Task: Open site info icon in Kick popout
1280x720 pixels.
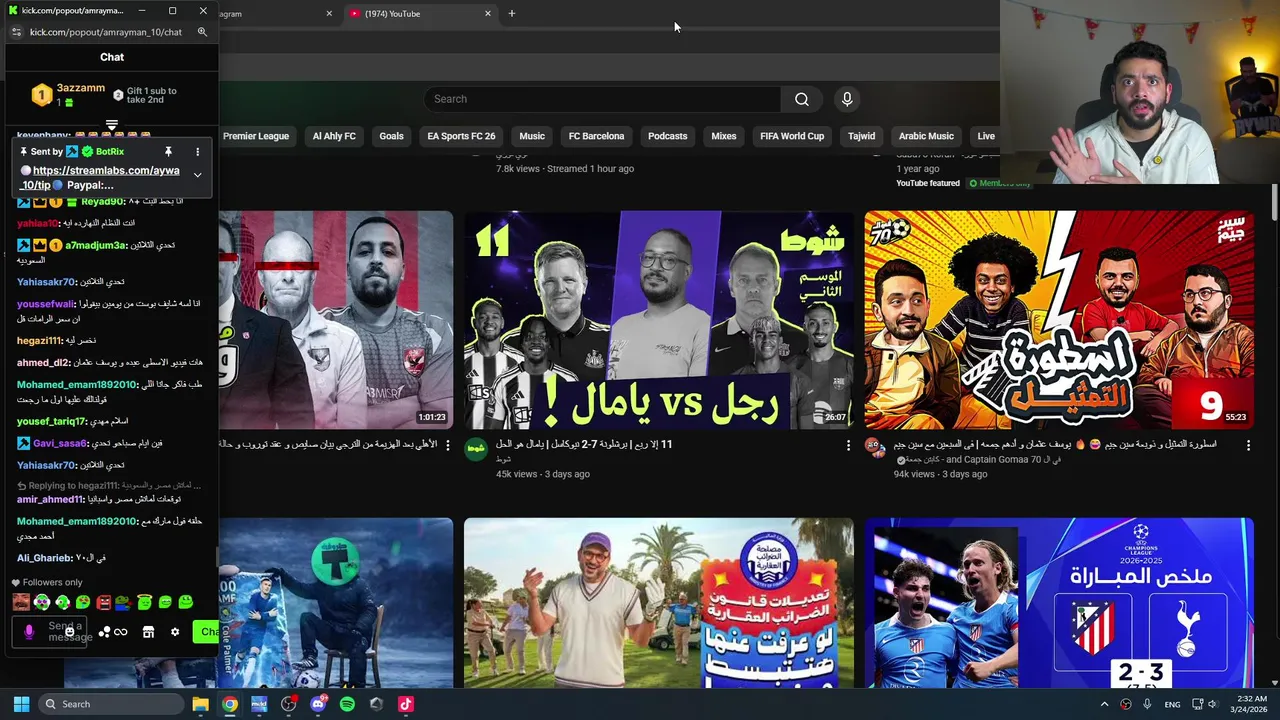Action: pos(16,32)
